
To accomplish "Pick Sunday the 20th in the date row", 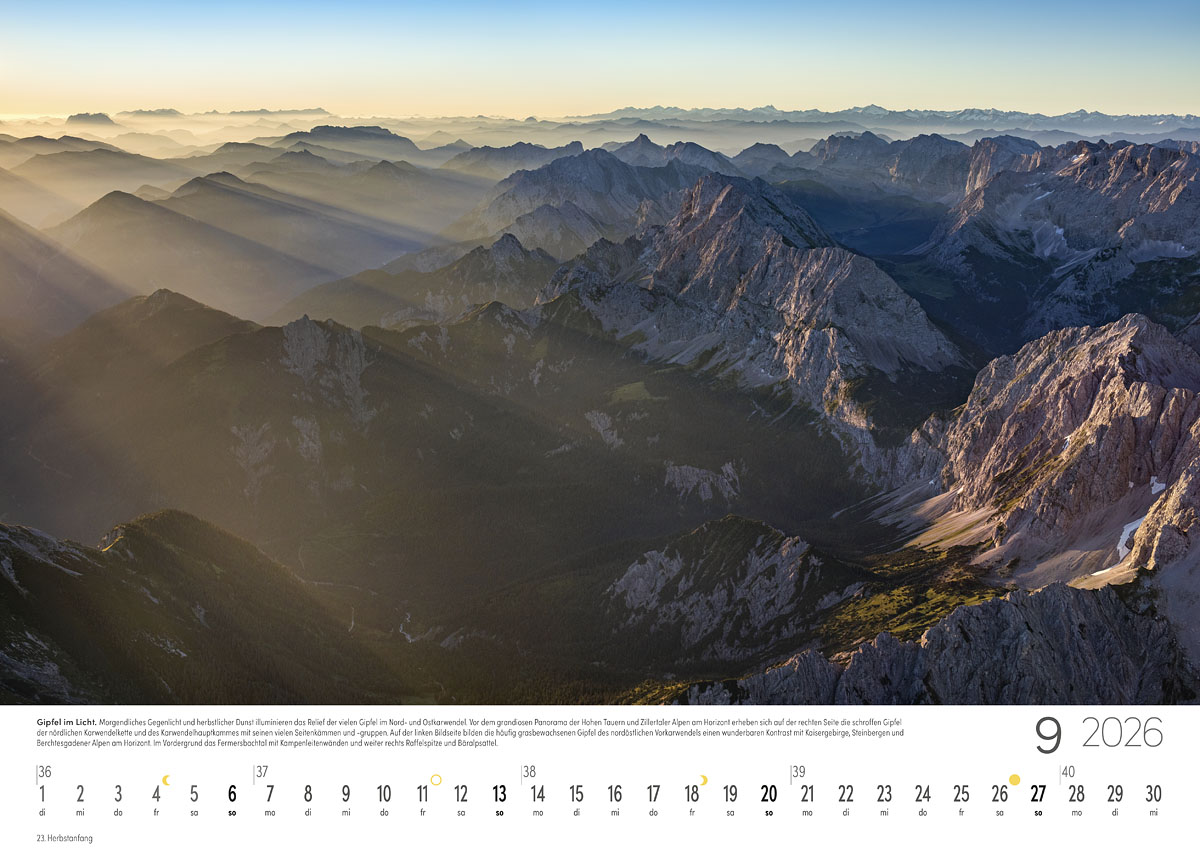I will (768, 794).
